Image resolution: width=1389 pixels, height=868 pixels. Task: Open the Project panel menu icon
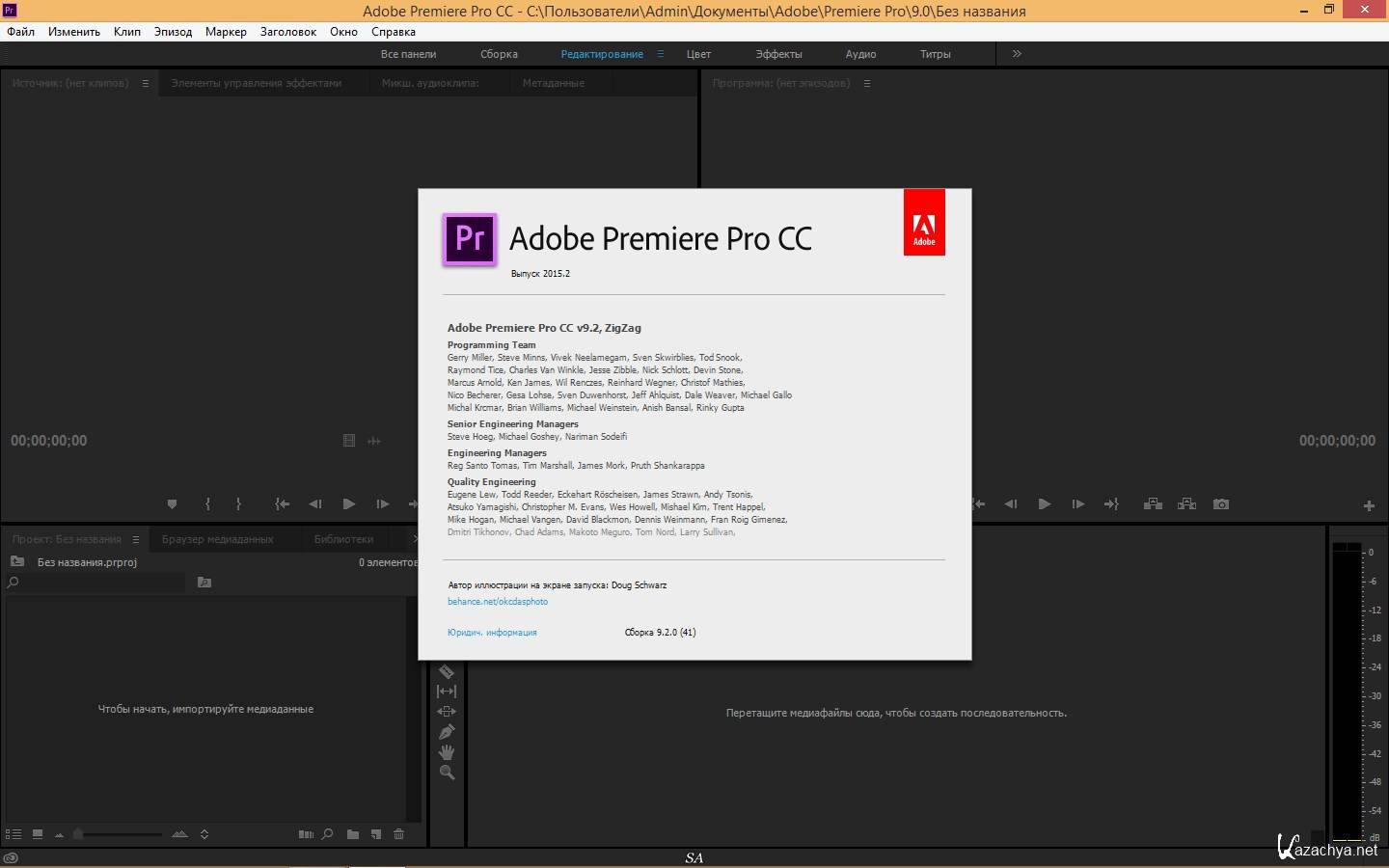136,540
